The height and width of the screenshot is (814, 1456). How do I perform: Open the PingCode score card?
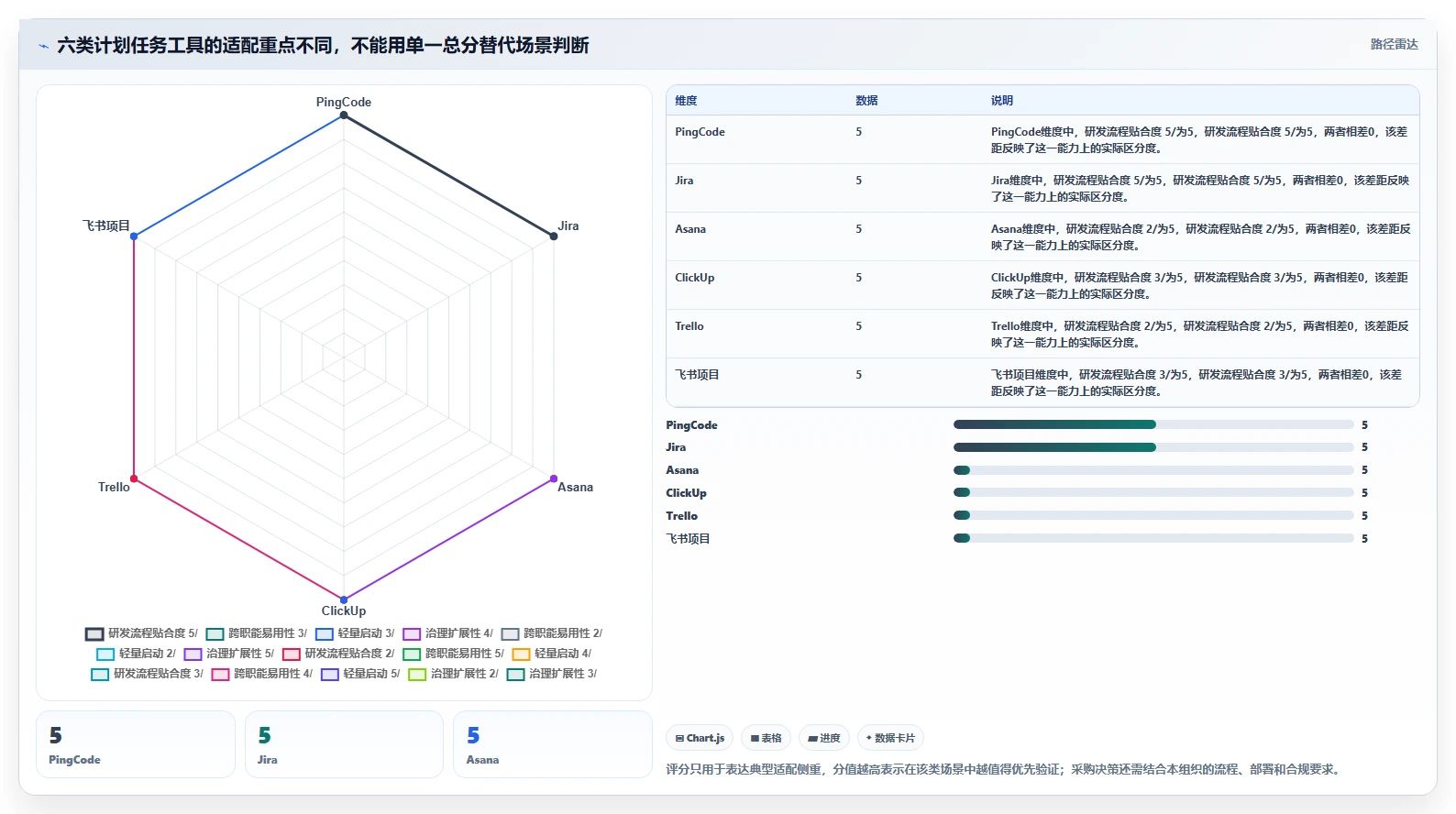(x=136, y=744)
